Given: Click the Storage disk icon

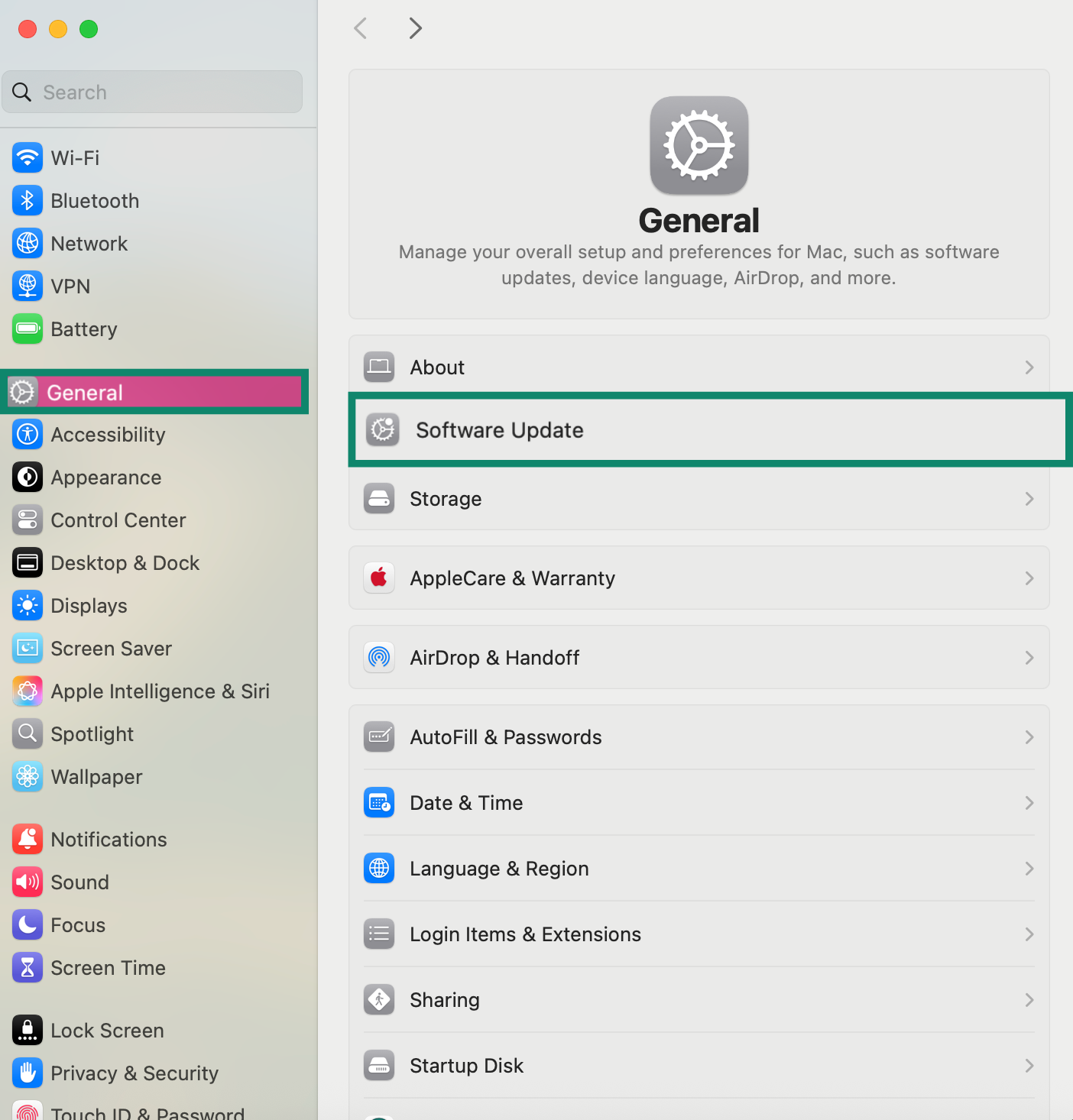Looking at the screenshot, I should click(379, 498).
